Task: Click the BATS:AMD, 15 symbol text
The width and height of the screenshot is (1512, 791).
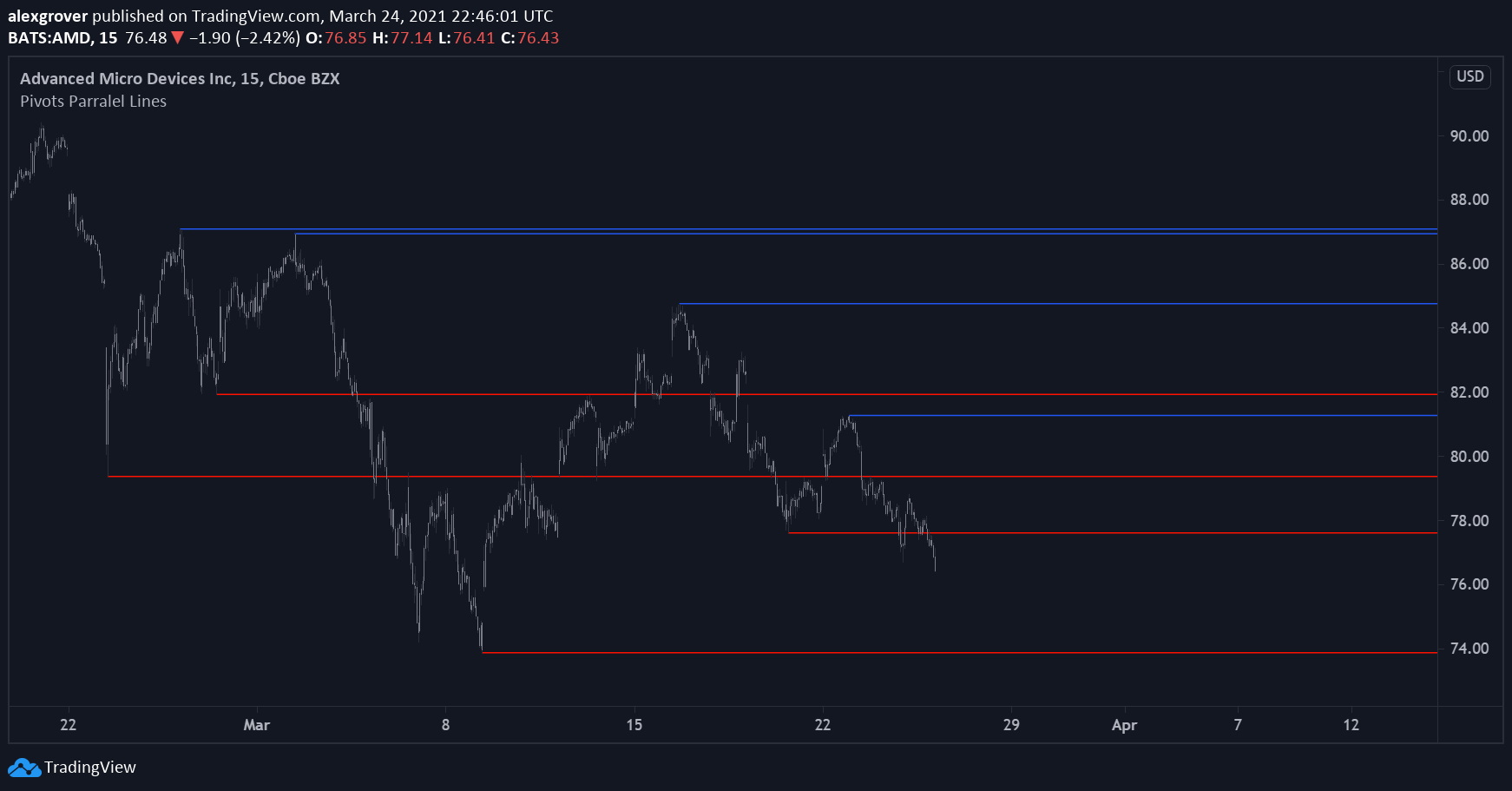Action: [62, 38]
